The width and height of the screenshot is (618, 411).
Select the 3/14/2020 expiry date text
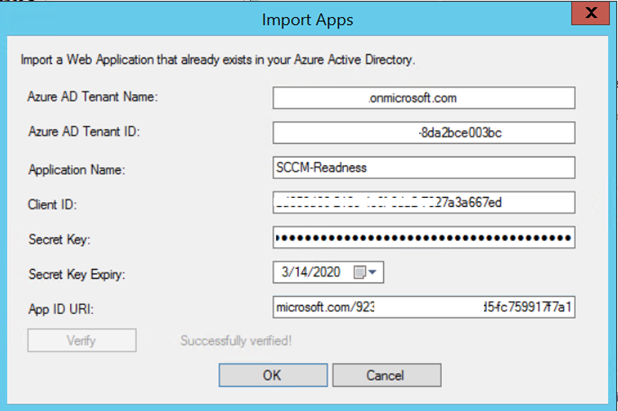pyautogui.click(x=311, y=272)
